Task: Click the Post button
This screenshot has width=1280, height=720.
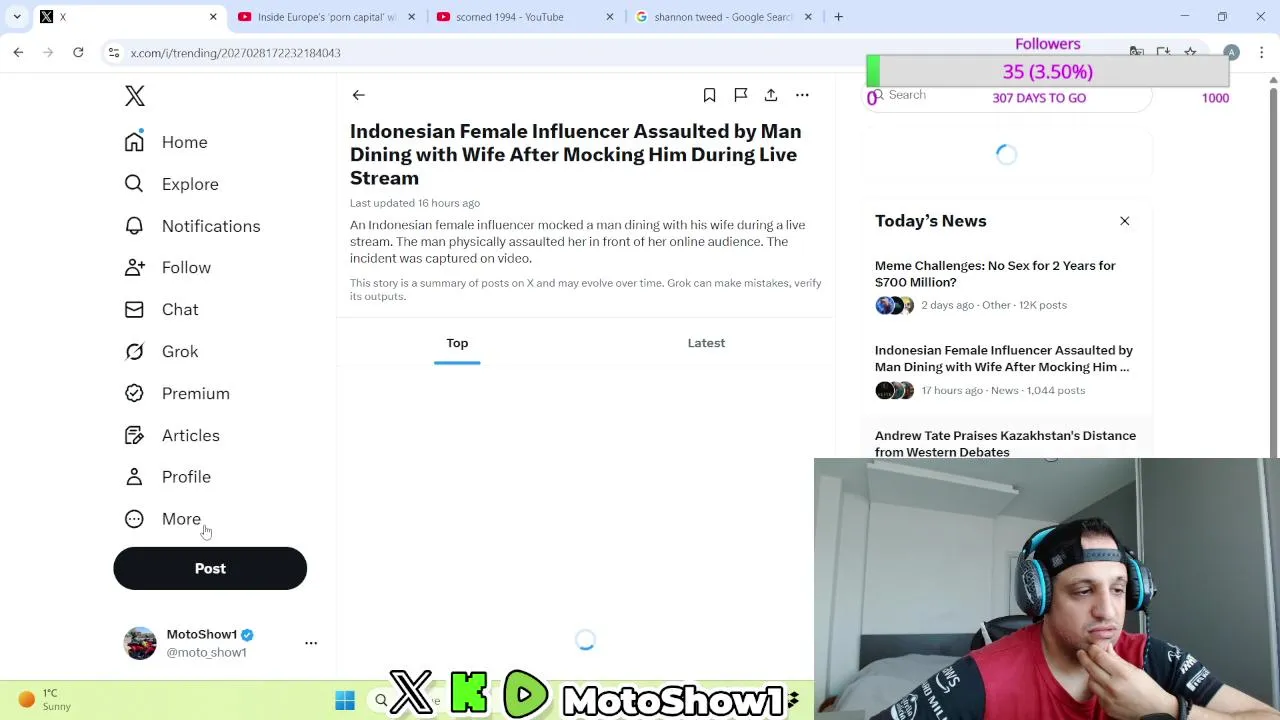Action: coord(210,568)
